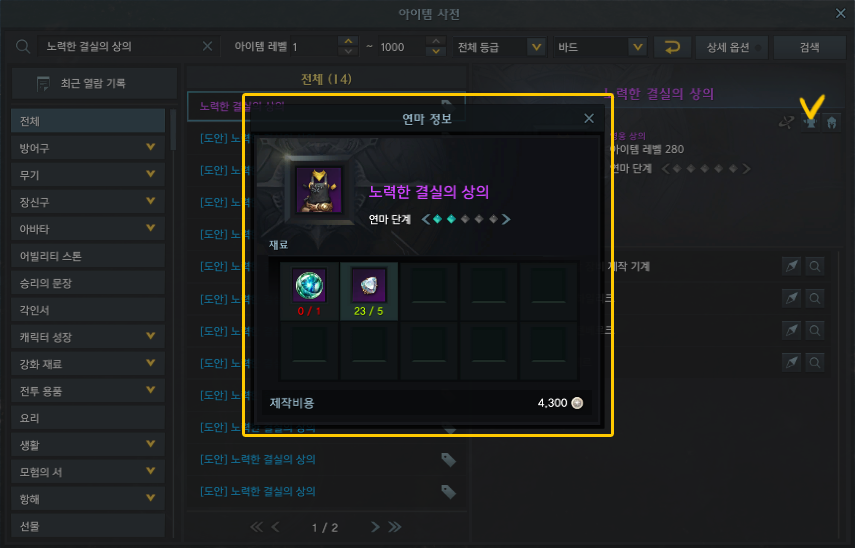Click the reset filters arrow button

point(672,47)
